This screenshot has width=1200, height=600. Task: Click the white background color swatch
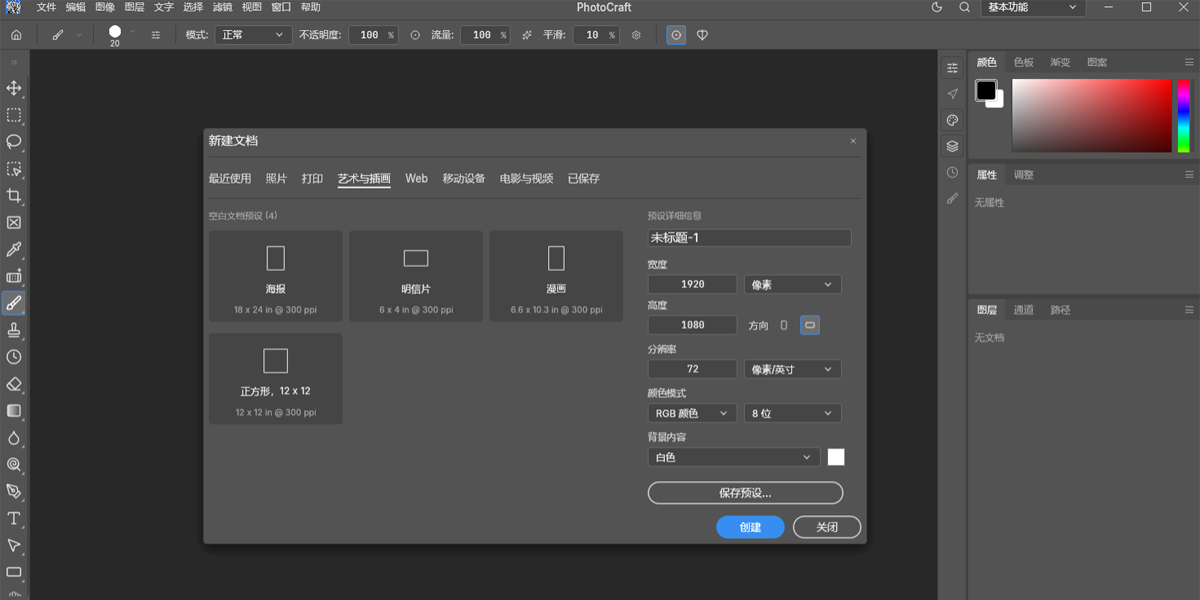click(x=836, y=457)
